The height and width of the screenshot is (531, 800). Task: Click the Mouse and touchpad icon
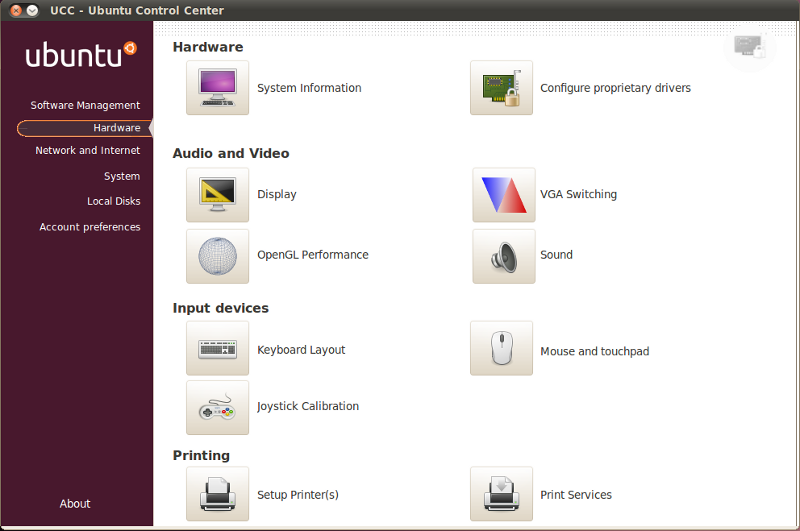[x=501, y=348]
